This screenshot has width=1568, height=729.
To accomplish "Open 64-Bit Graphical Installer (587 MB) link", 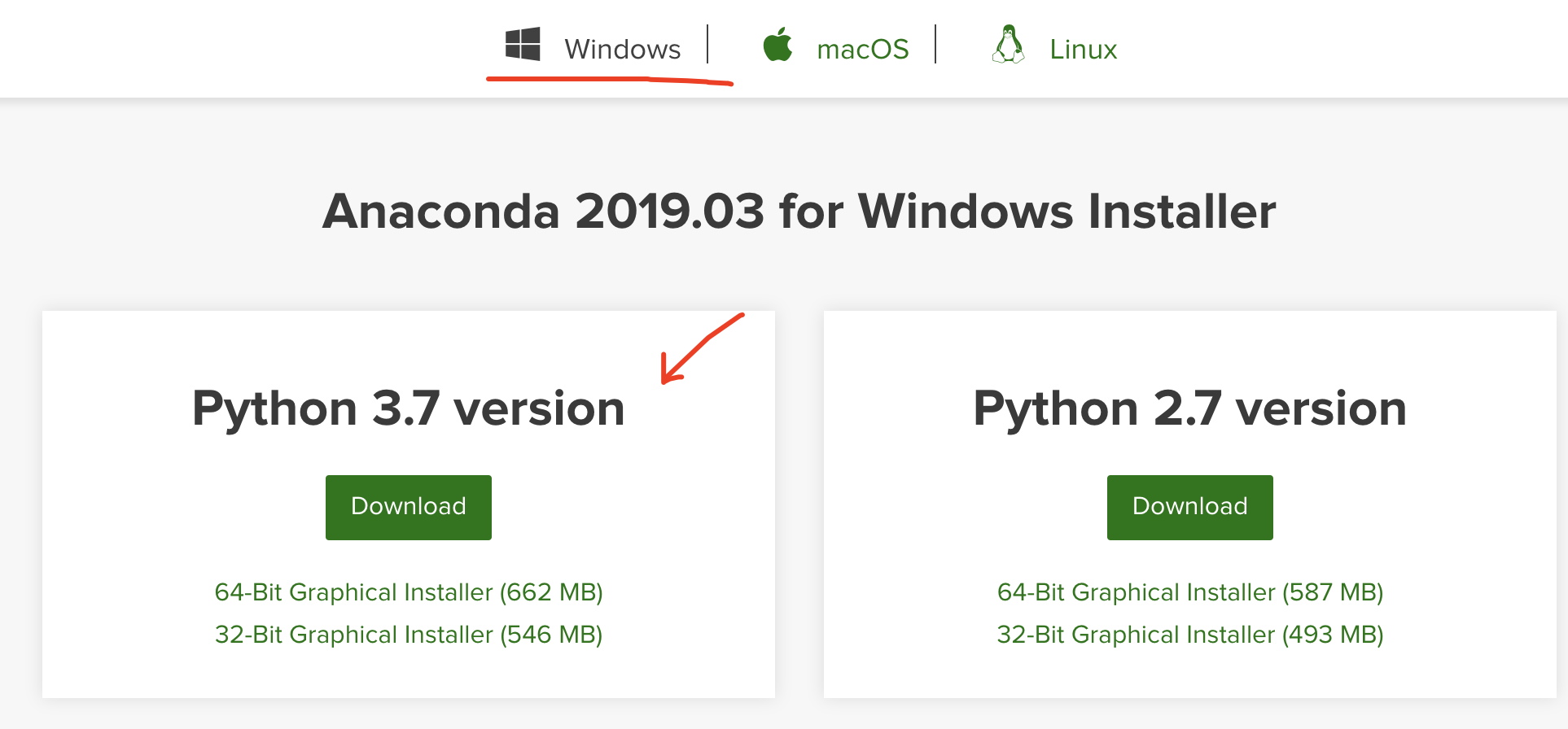I will (1190, 592).
